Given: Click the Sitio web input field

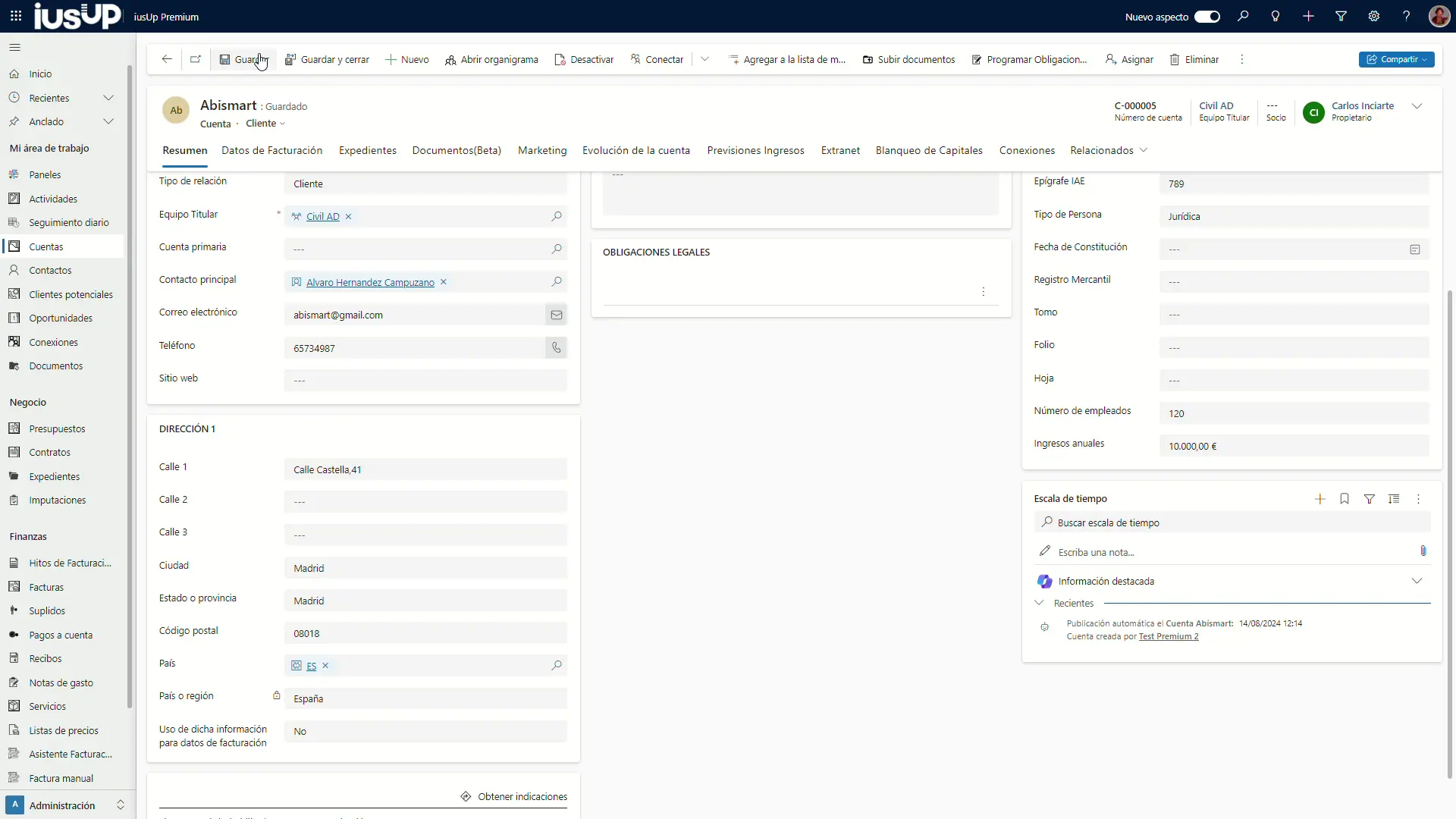Looking at the screenshot, I should pyautogui.click(x=425, y=381).
